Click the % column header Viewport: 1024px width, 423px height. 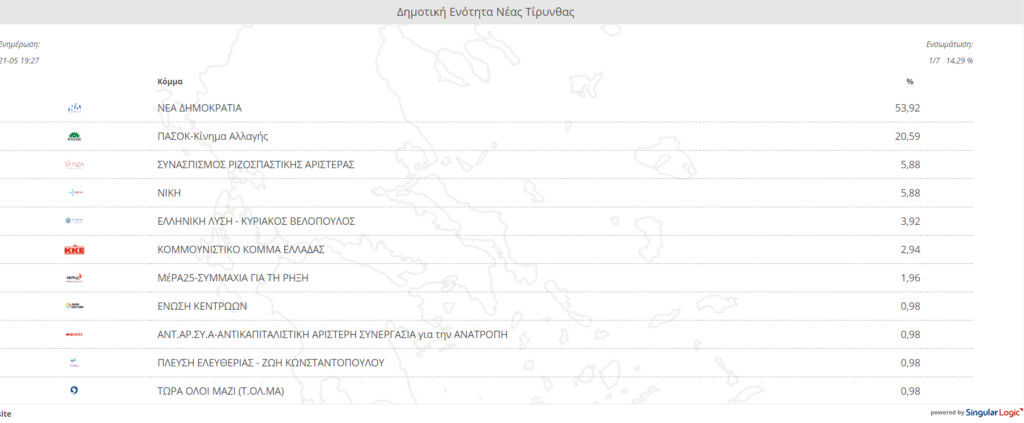click(910, 82)
